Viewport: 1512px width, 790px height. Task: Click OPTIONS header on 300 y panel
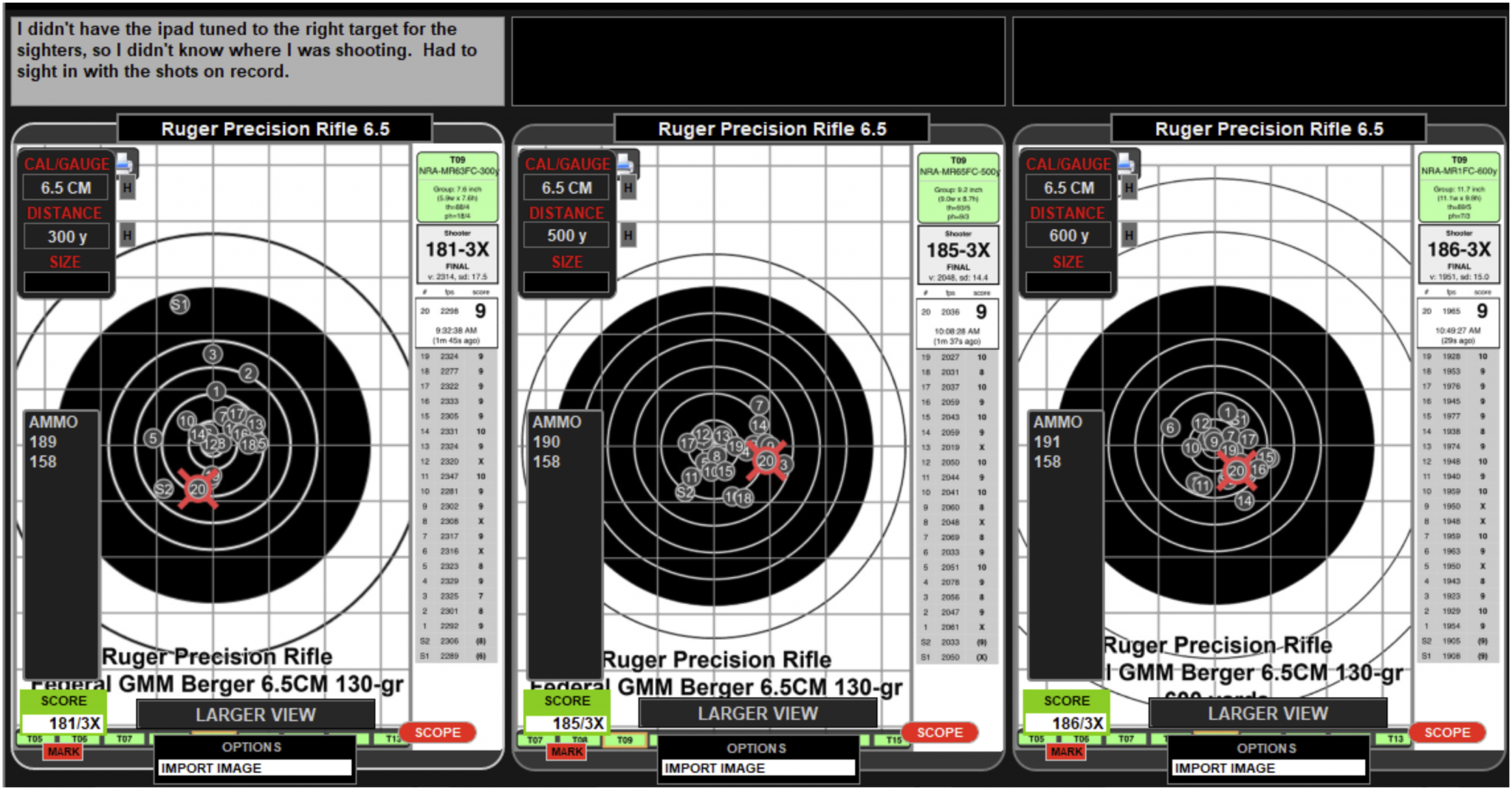(252, 747)
